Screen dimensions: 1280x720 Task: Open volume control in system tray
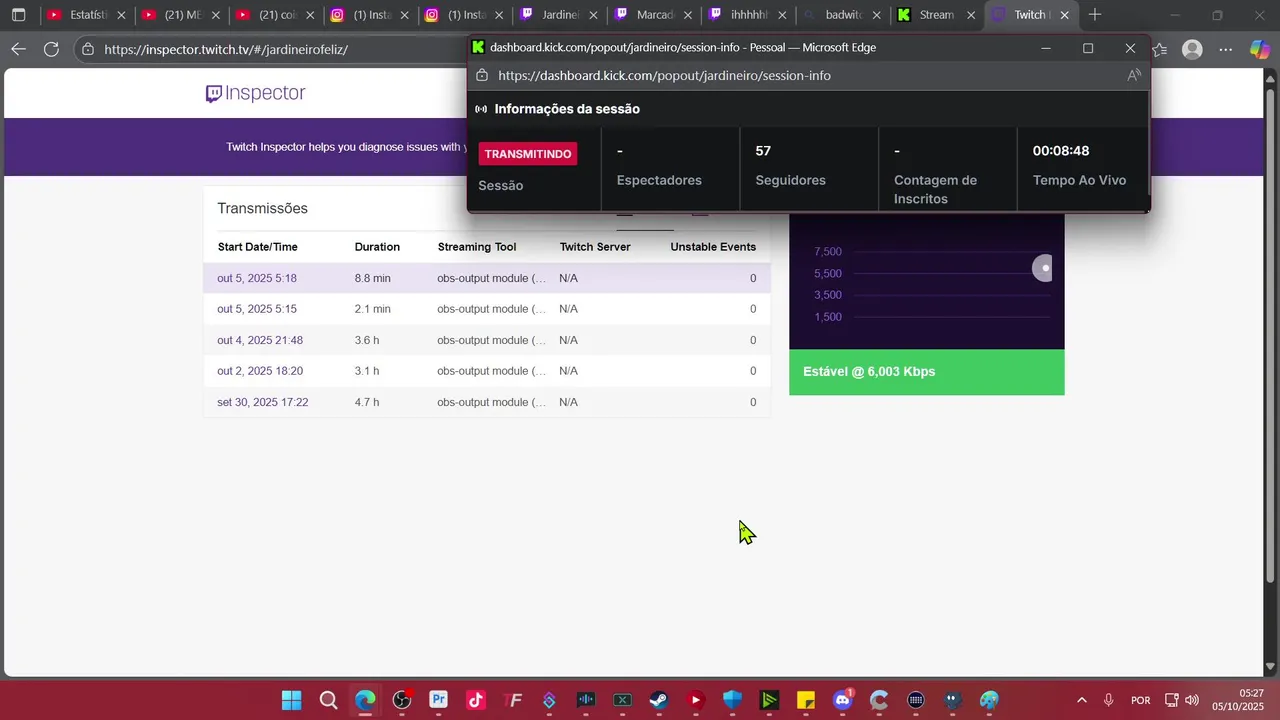tap(1192, 700)
